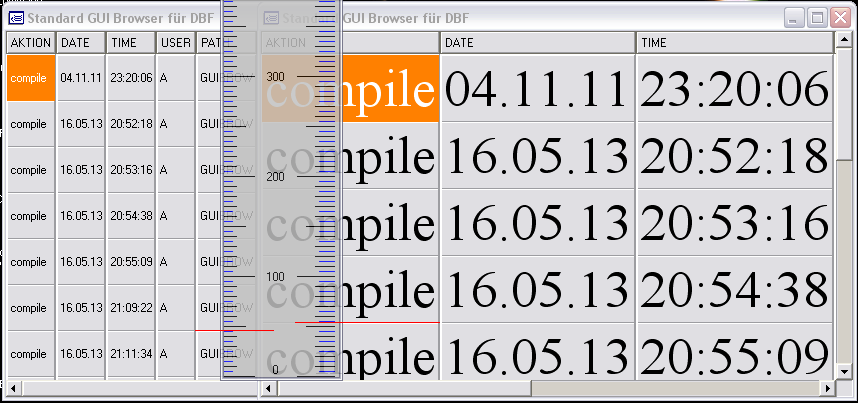The image size is (858, 403).
Task: Select 20:52:18 time cell in small-font window
Action: click(x=131, y=124)
